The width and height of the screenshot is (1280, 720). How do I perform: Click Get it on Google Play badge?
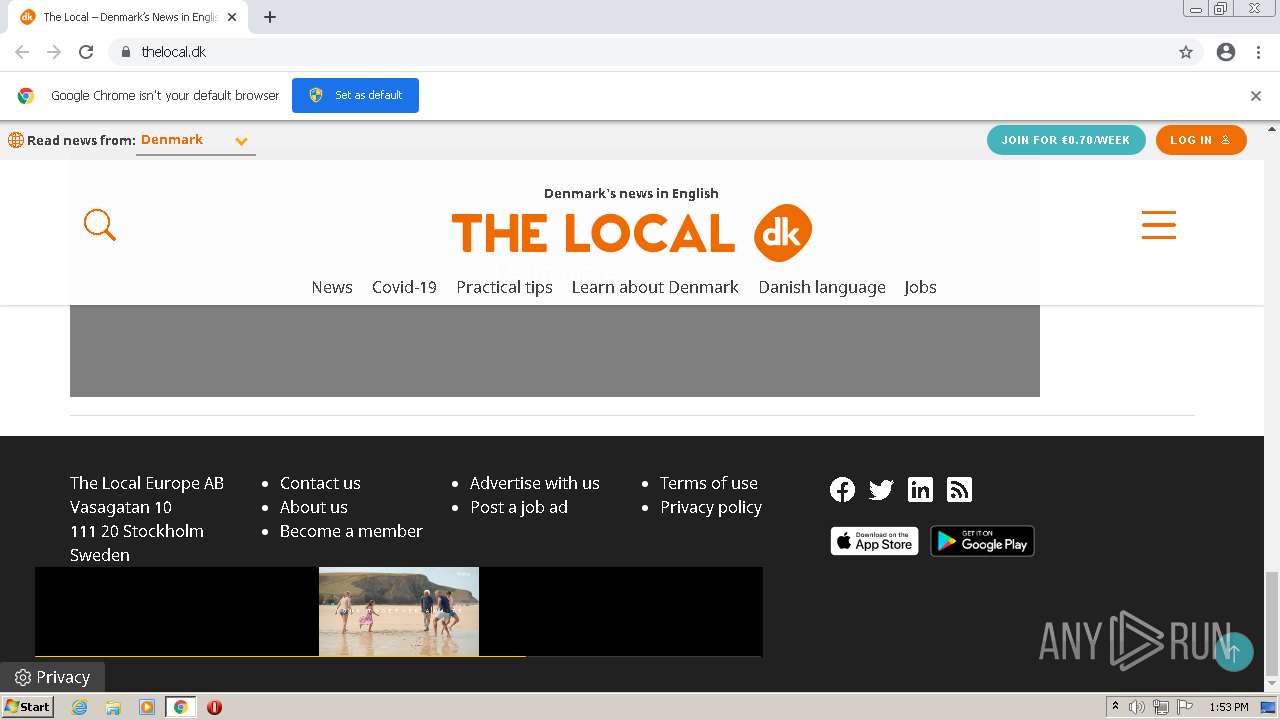982,541
